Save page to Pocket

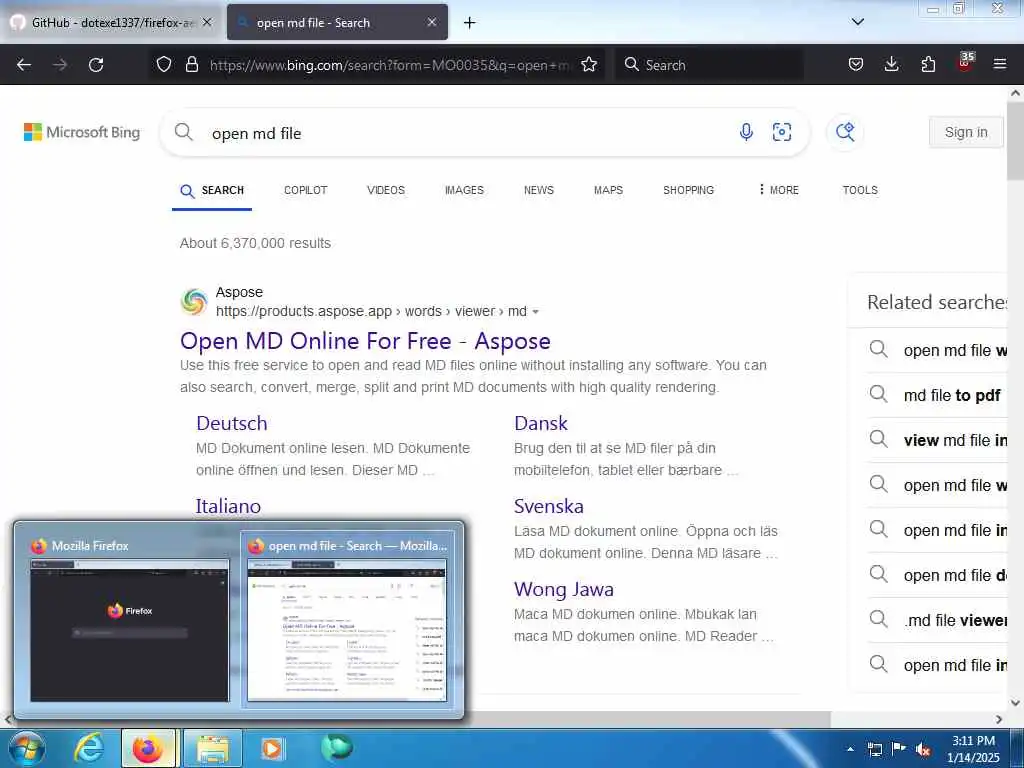coord(856,64)
